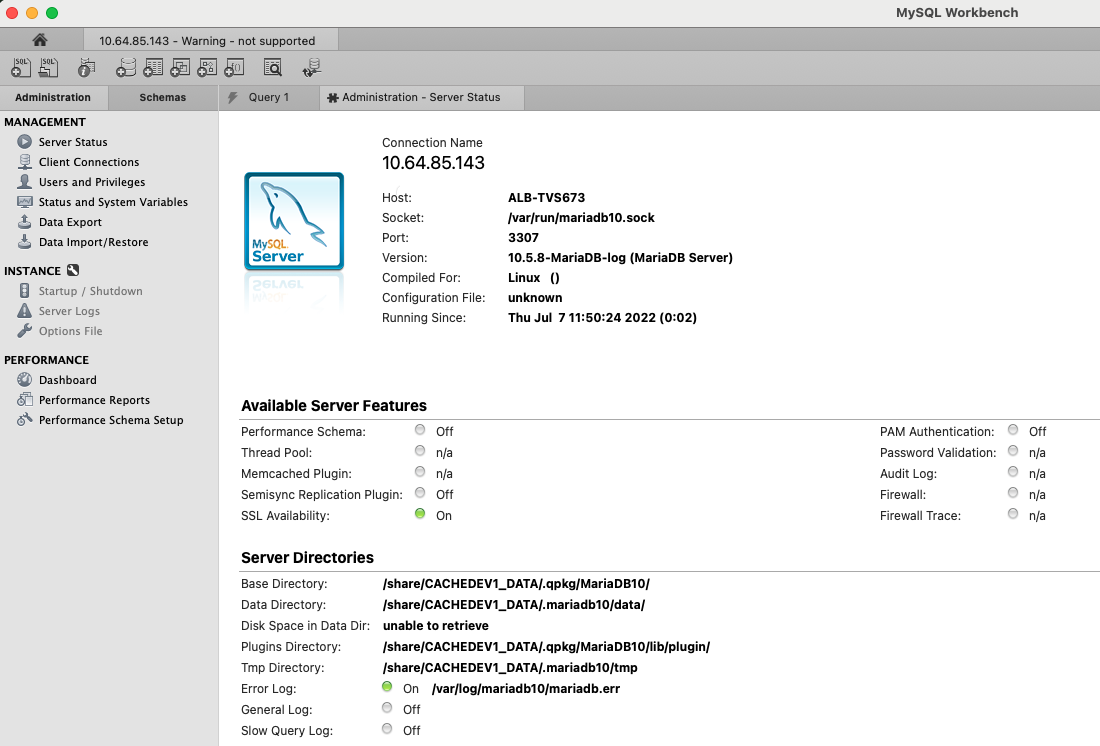Go to the Home screen tab

pyautogui.click(x=40, y=40)
